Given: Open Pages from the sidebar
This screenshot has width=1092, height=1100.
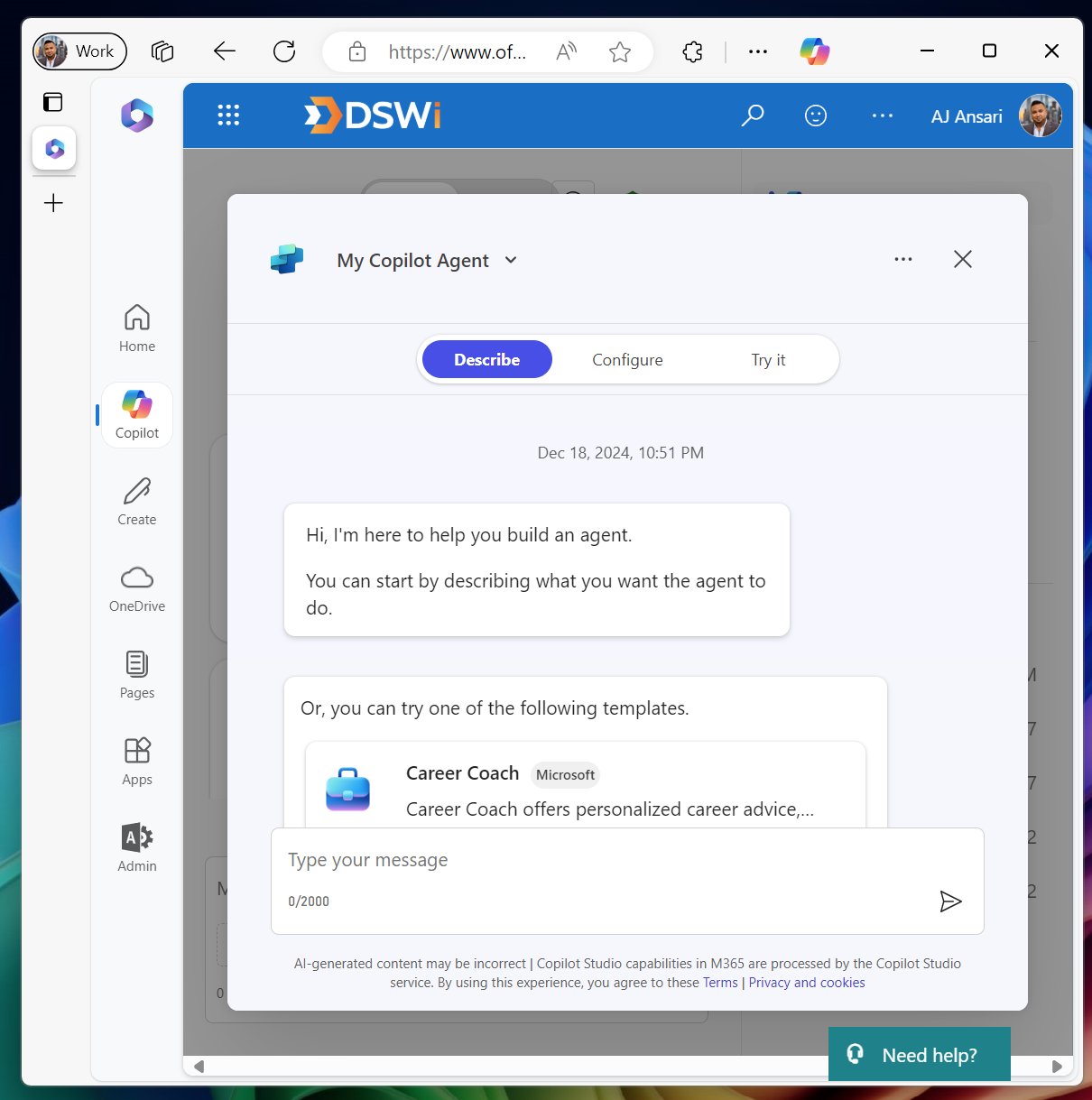Looking at the screenshot, I should click(x=137, y=675).
